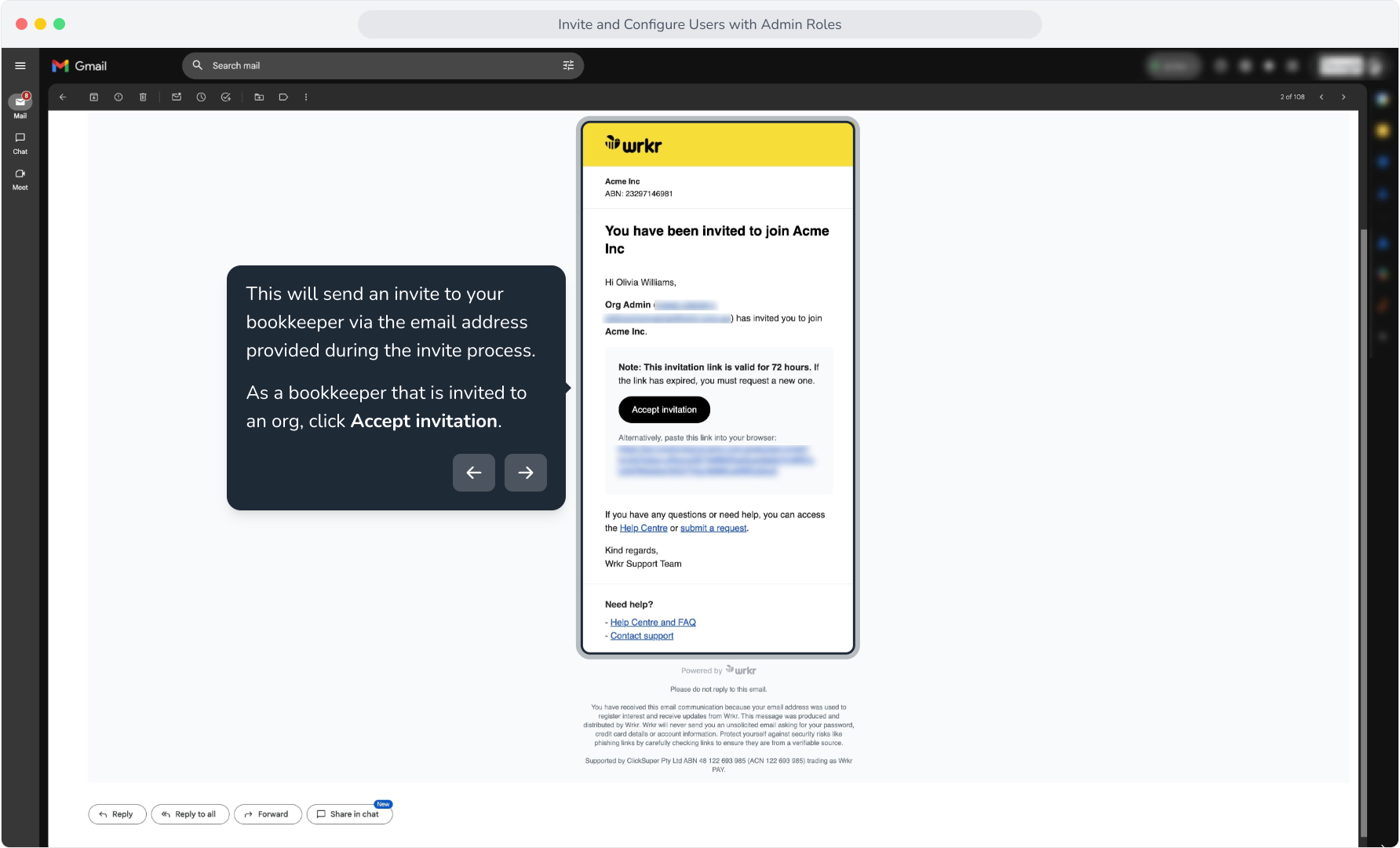Open the More options three-dot menu

306,97
